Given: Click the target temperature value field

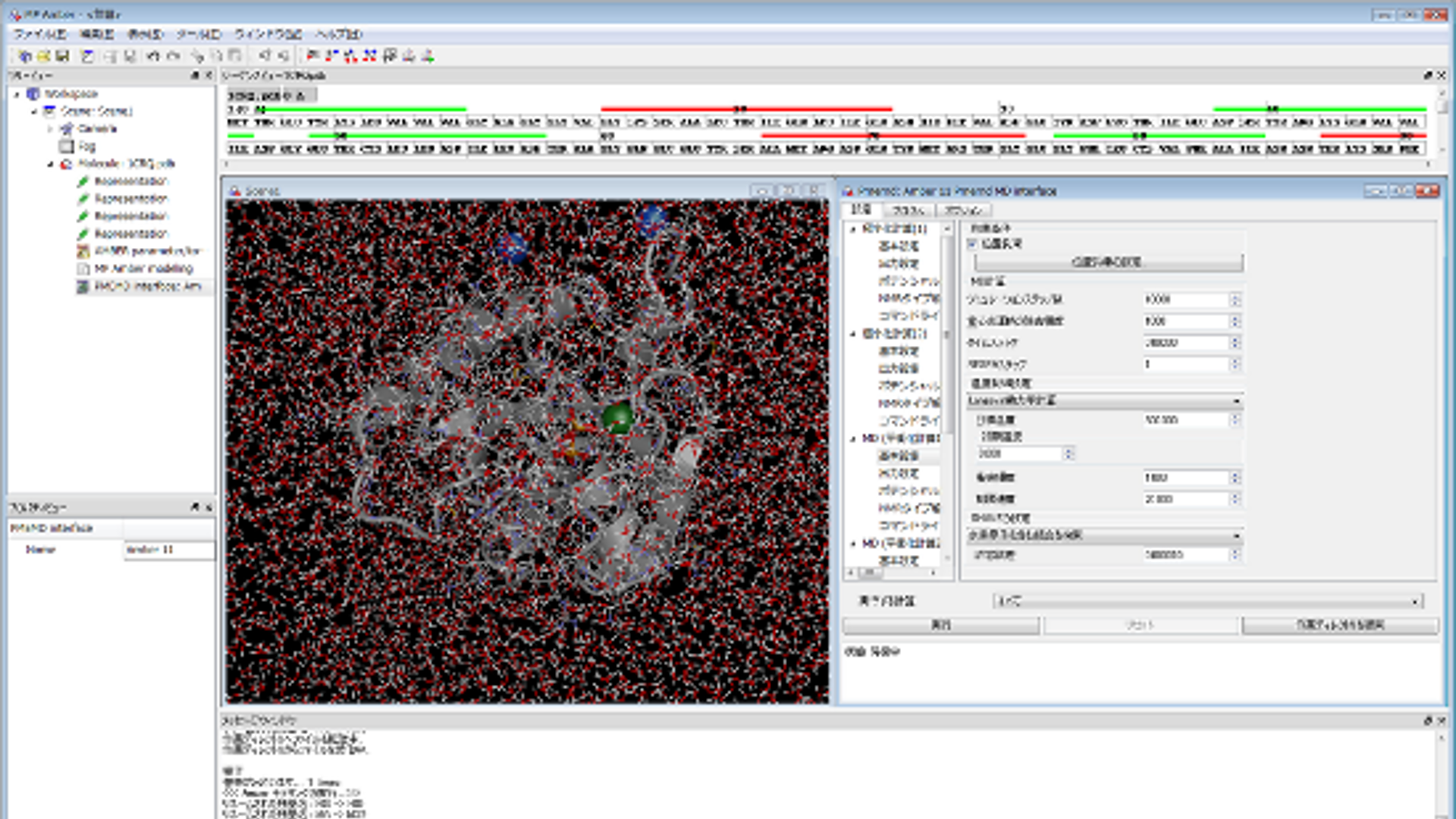Looking at the screenshot, I should click(x=1186, y=420).
